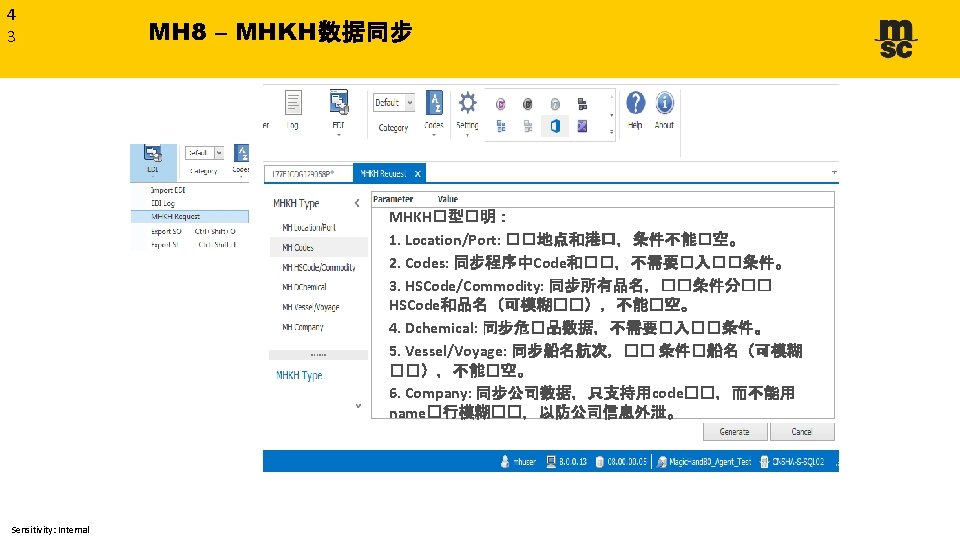Click the blue Help question mark icon
Screen dimensions: 960x540
(x=636, y=103)
